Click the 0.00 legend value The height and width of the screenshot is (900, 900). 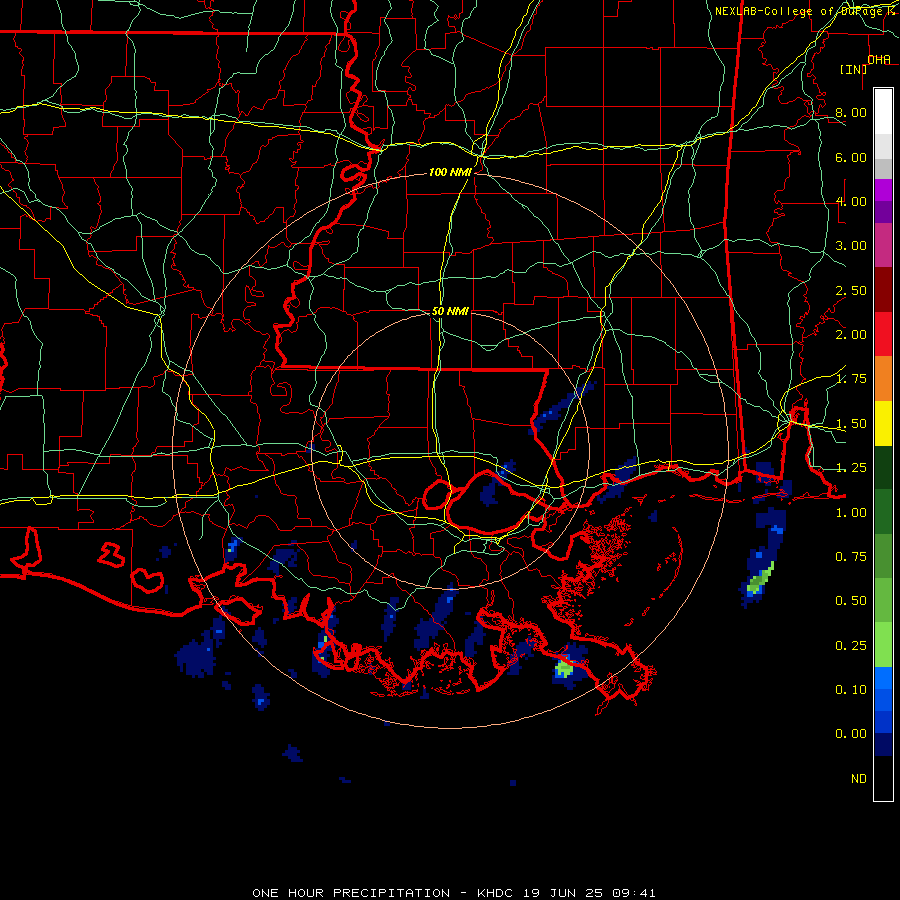pyautogui.click(x=851, y=734)
